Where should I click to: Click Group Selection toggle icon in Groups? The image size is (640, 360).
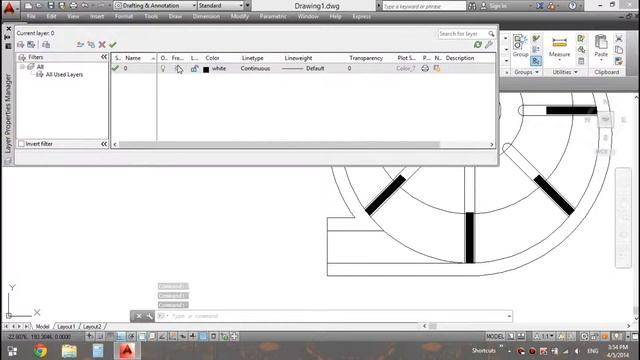(x=536, y=61)
